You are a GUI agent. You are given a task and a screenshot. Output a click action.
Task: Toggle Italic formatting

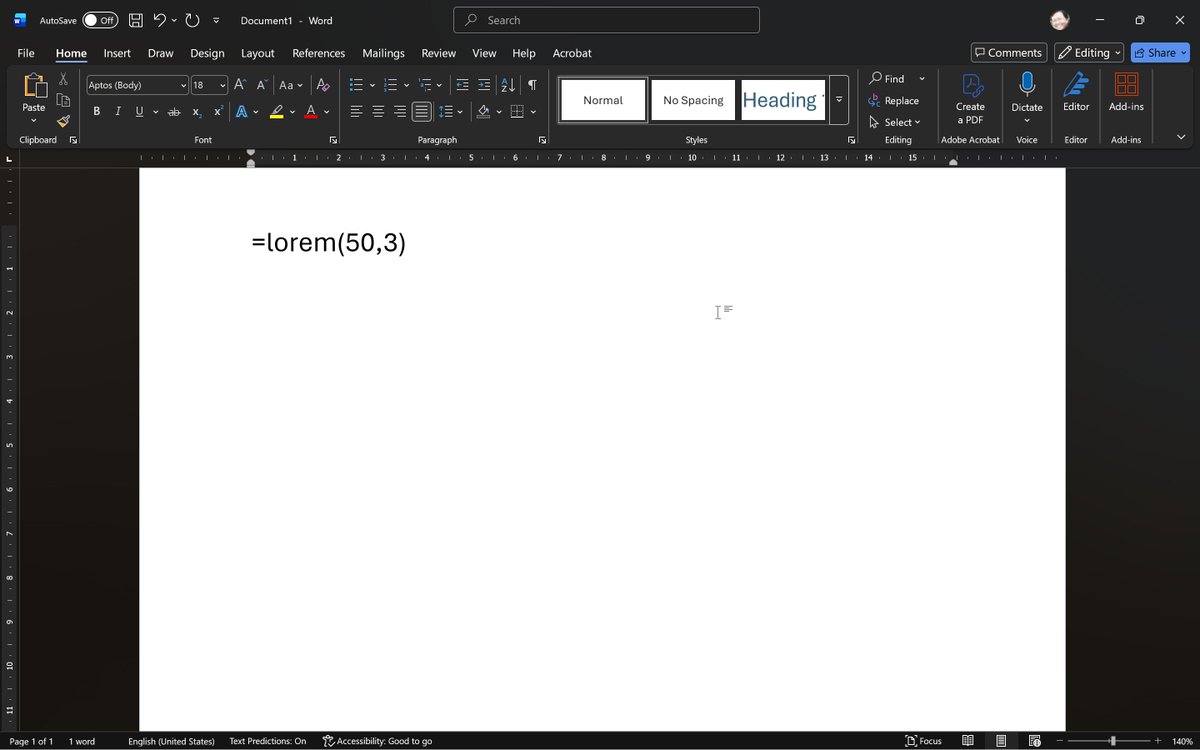tap(118, 111)
